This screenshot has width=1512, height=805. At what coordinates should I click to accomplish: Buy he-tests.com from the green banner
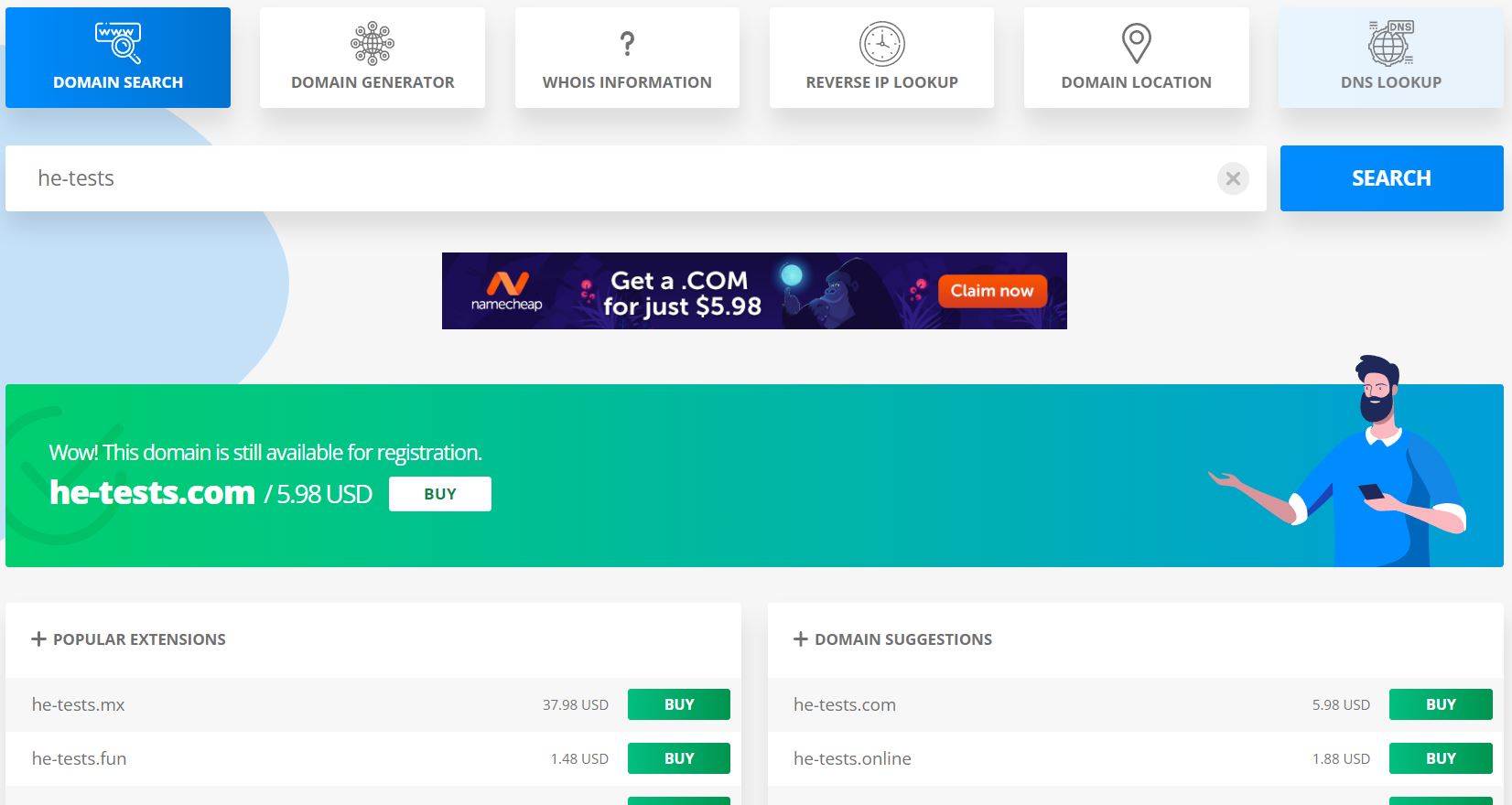tap(439, 494)
